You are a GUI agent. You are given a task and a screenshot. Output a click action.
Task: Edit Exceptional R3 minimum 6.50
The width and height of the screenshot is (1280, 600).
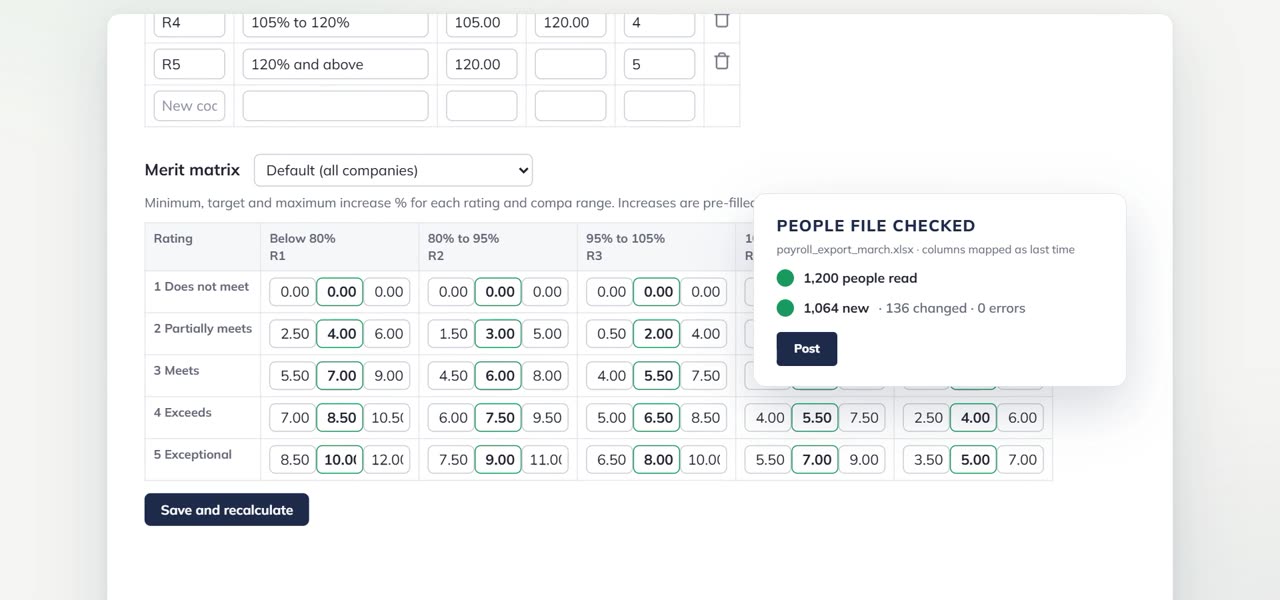609,460
